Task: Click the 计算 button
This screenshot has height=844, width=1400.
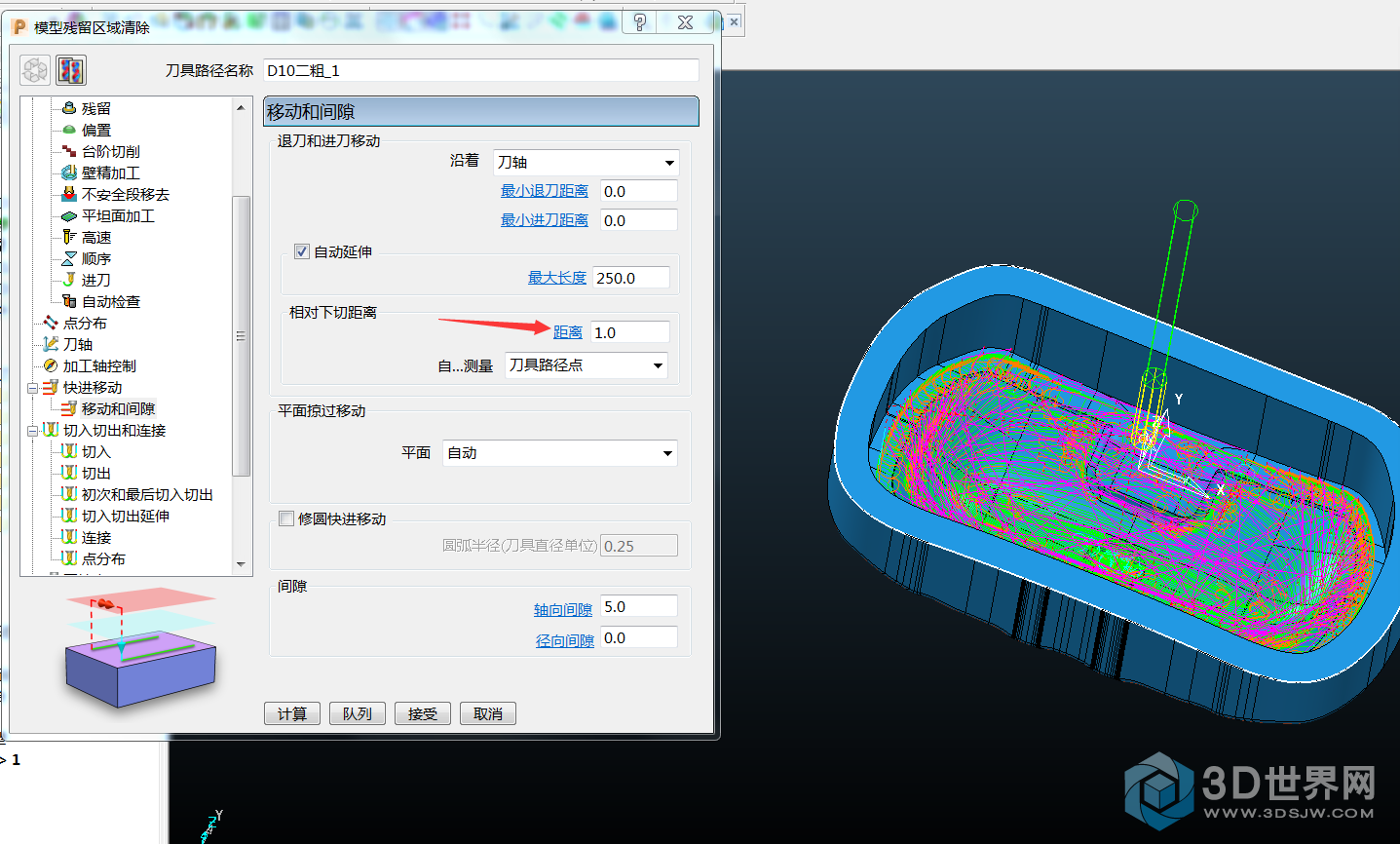Action: [292, 713]
